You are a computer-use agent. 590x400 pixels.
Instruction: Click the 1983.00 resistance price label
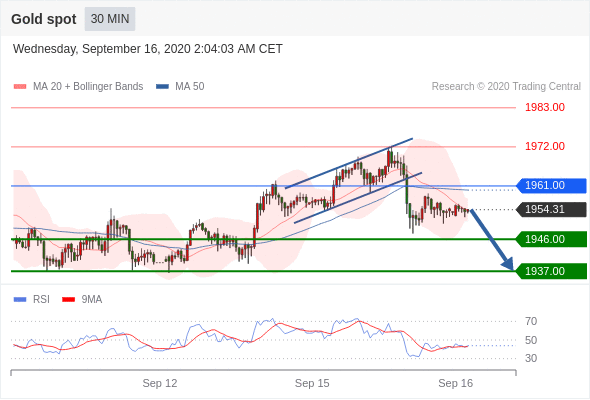tap(545, 107)
